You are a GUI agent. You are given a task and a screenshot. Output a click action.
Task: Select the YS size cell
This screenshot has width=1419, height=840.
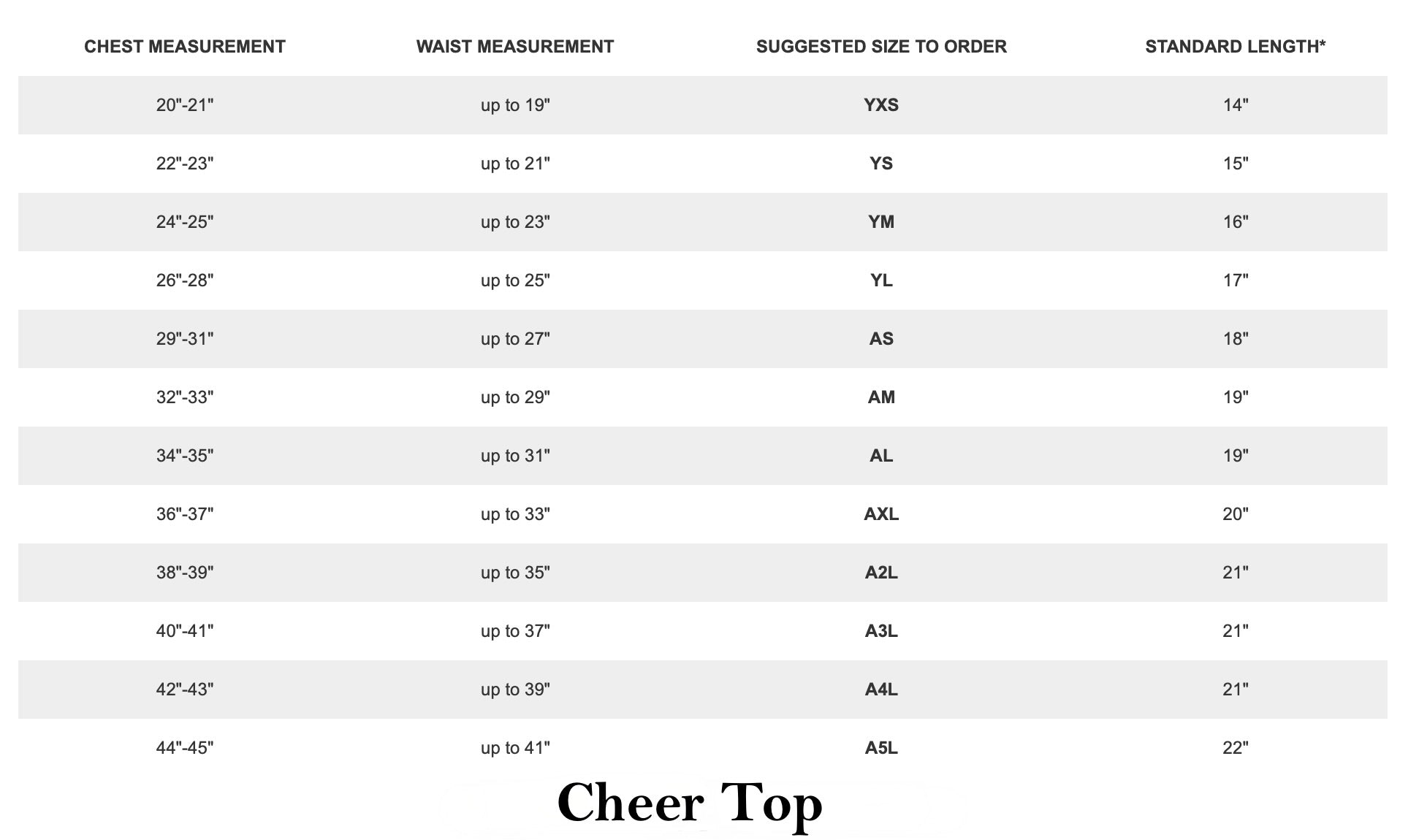click(x=881, y=164)
